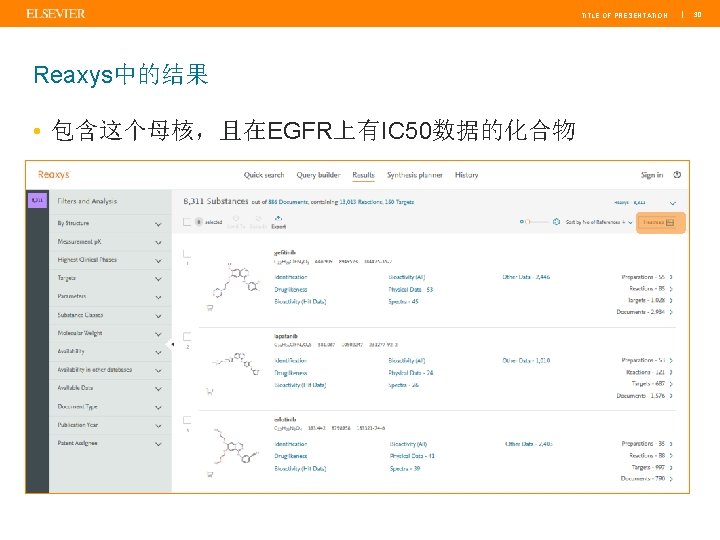Open lapatinib Targets arrow
The height and width of the screenshot is (540, 720).
pos(671,384)
